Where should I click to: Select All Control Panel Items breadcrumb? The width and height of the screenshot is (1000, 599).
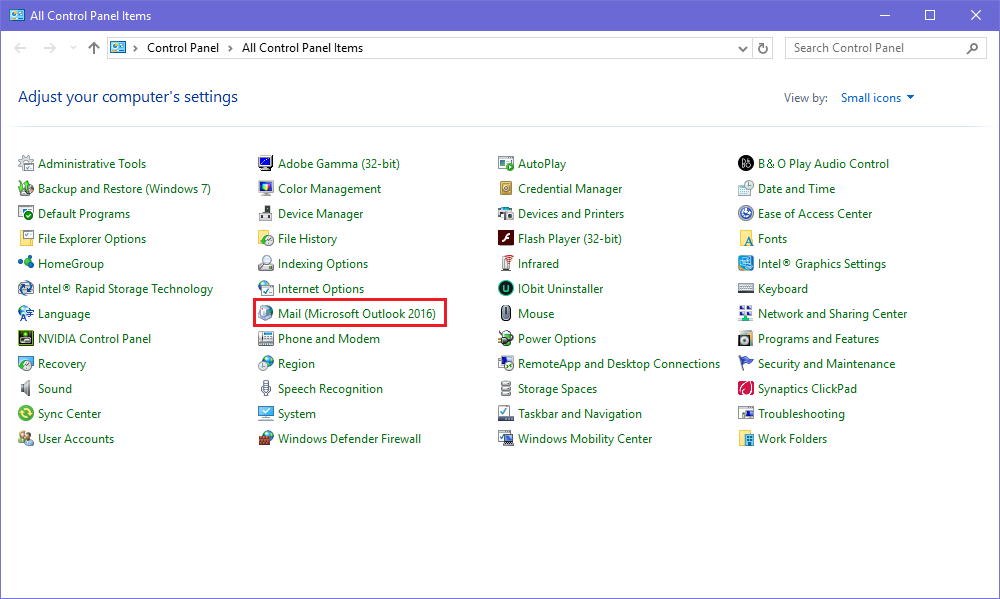tap(302, 48)
